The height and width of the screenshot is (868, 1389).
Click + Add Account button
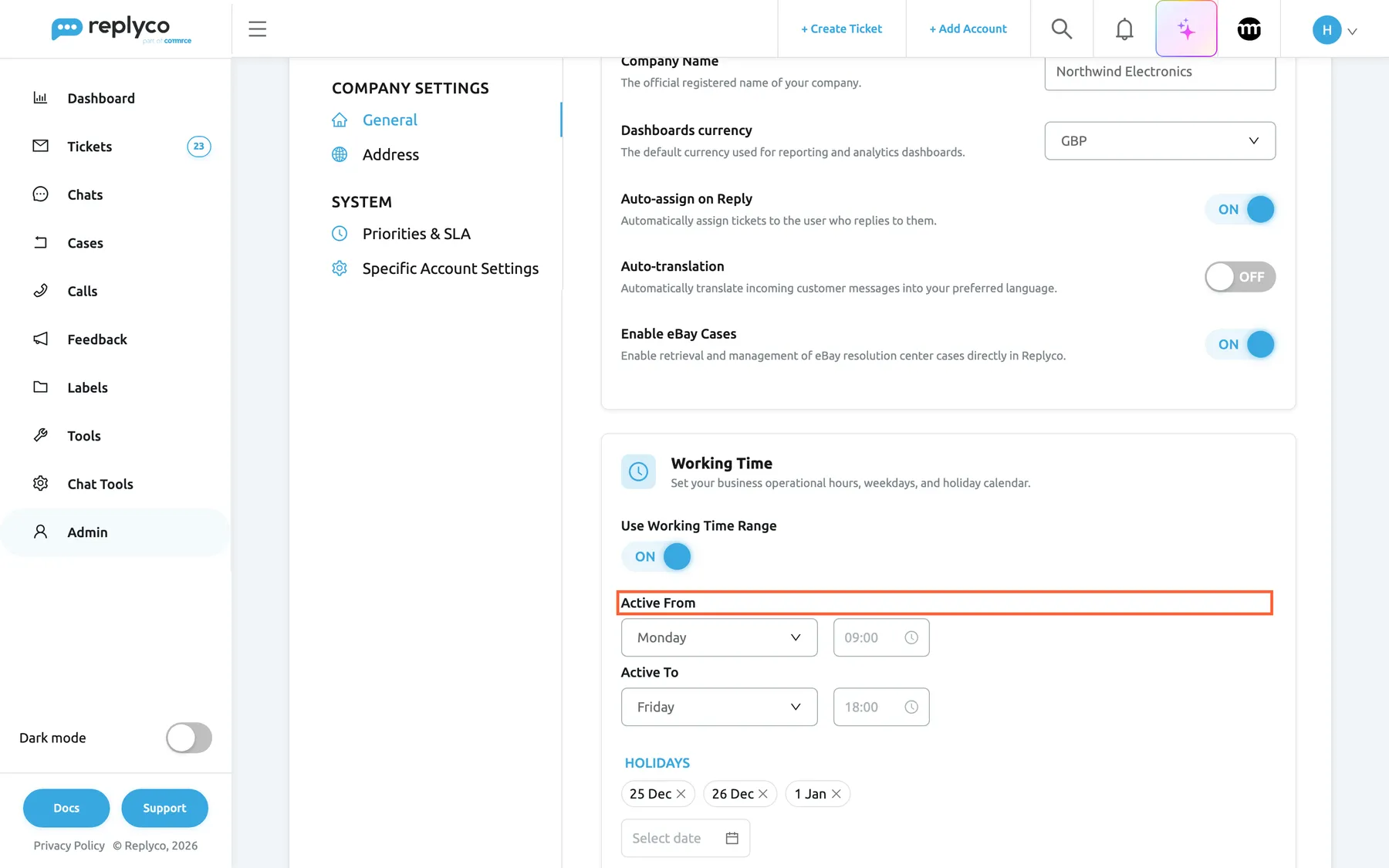pyautogui.click(x=968, y=29)
